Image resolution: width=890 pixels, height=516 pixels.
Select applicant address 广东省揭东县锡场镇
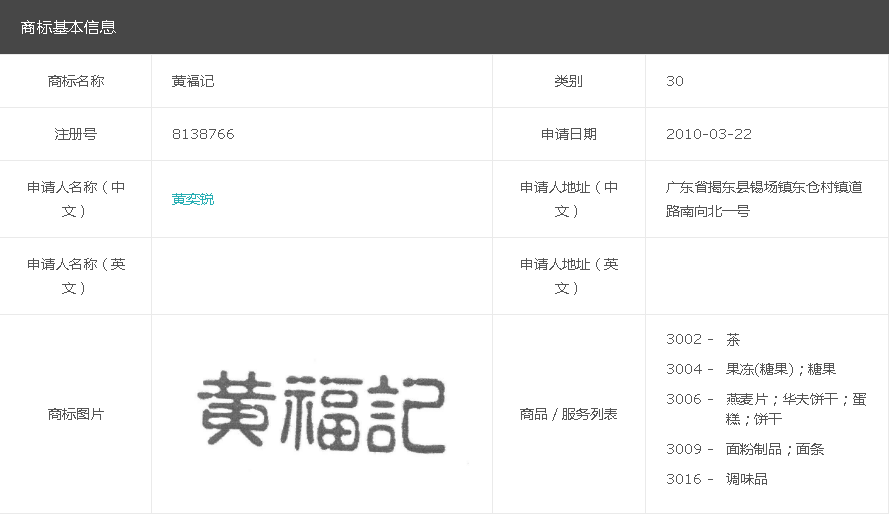(764, 199)
